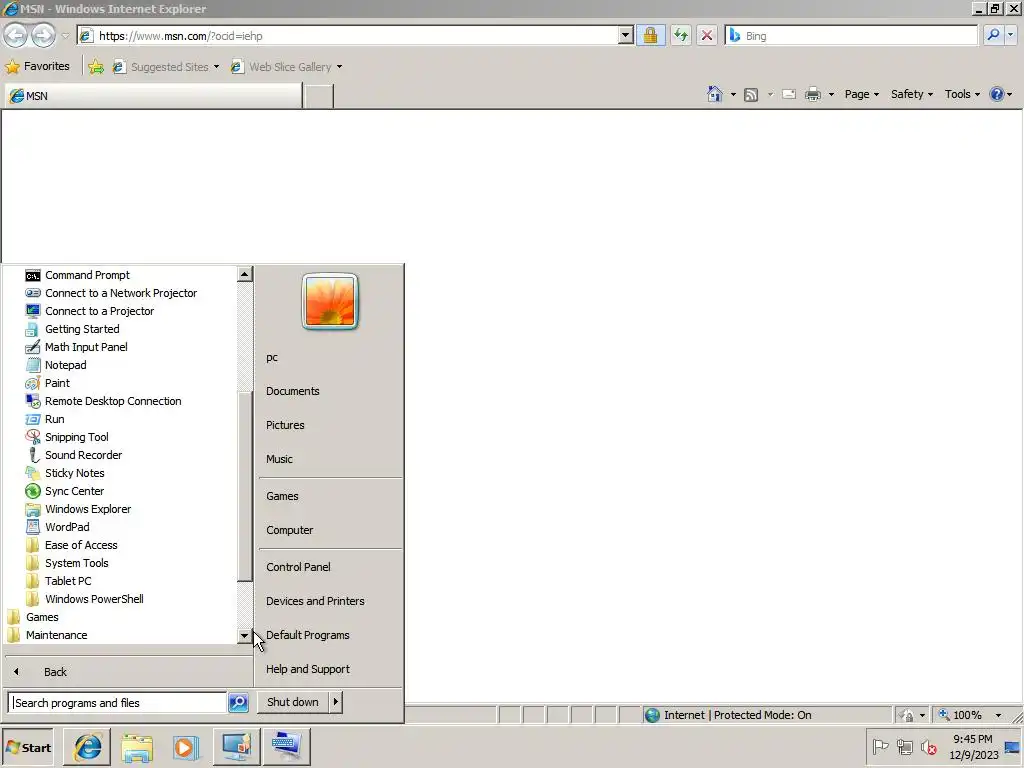This screenshot has width=1024, height=768.
Task: Click the Shut down button
Action: coord(293,702)
